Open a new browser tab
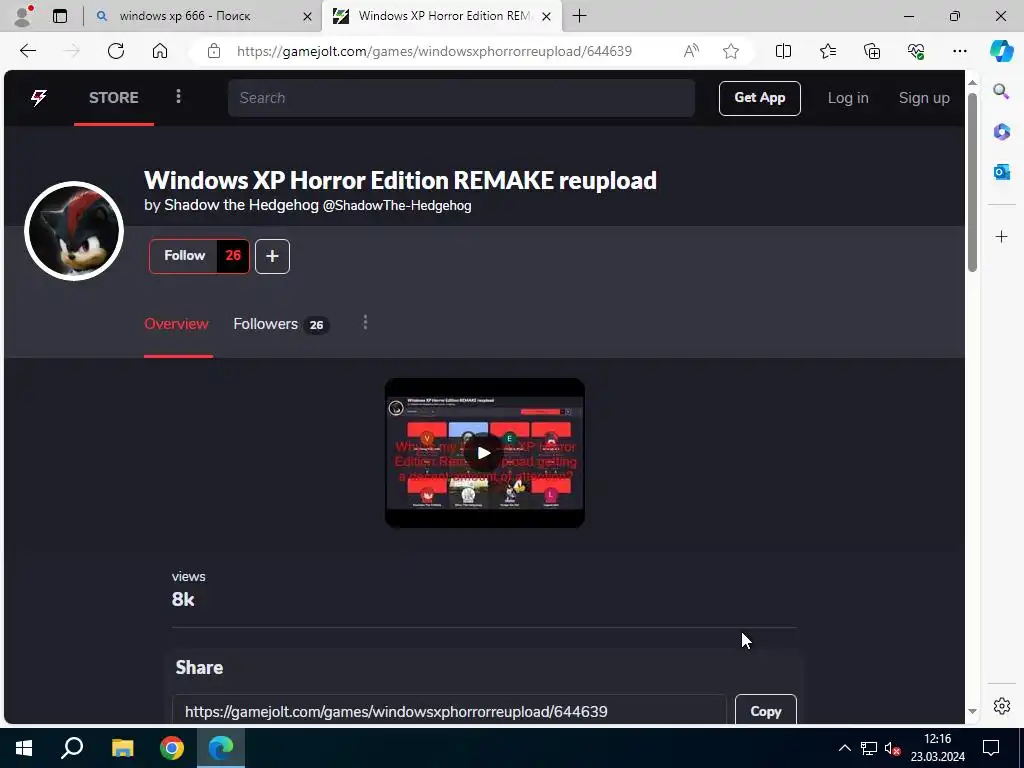 [579, 16]
